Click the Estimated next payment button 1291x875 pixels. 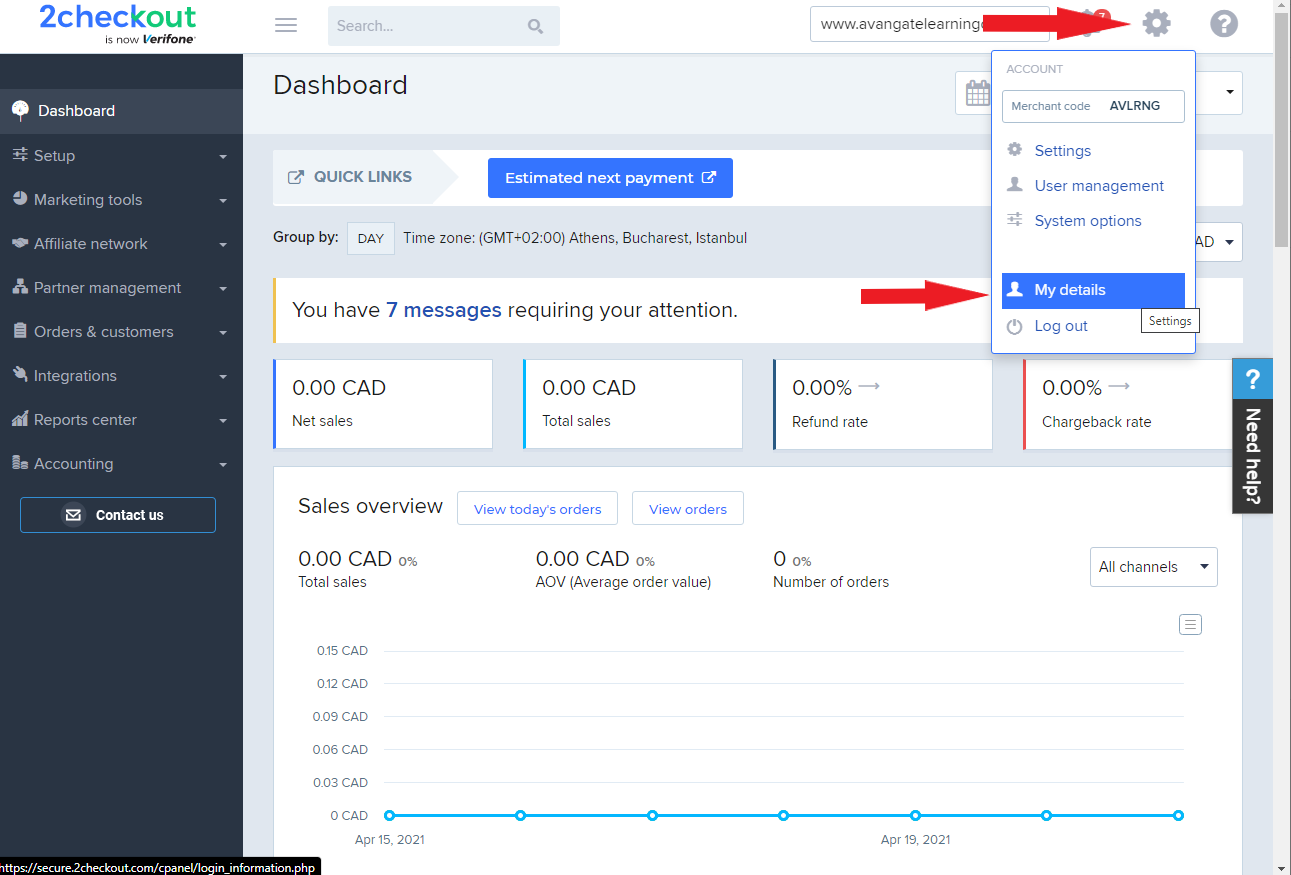pos(610,178)
